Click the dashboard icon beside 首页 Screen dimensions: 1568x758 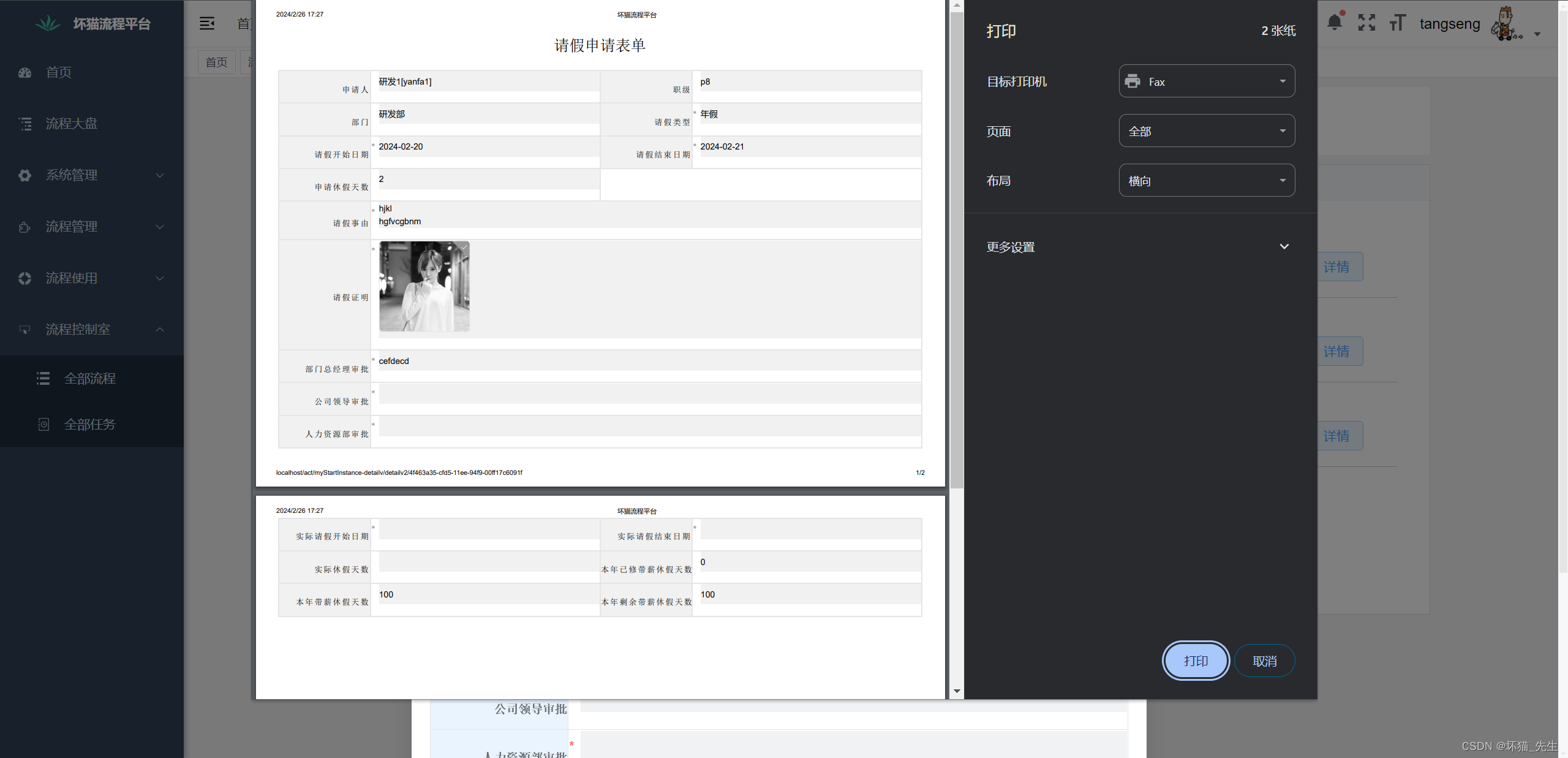tap(24, 72)
